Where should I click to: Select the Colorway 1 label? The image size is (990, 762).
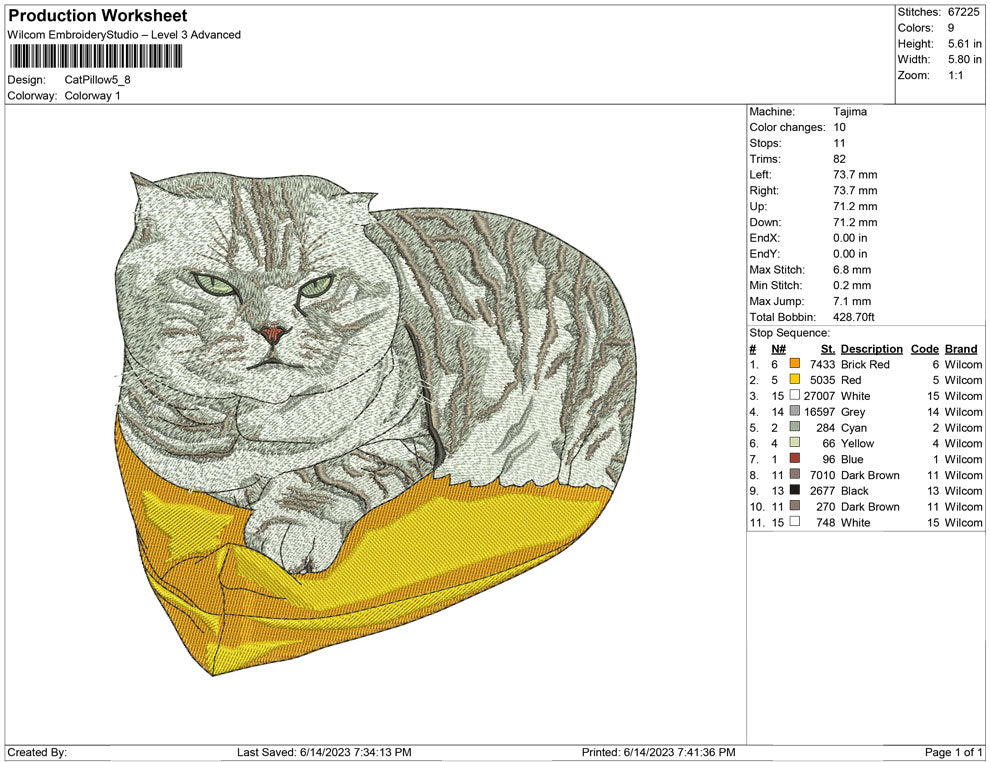[x=92, y=95]
